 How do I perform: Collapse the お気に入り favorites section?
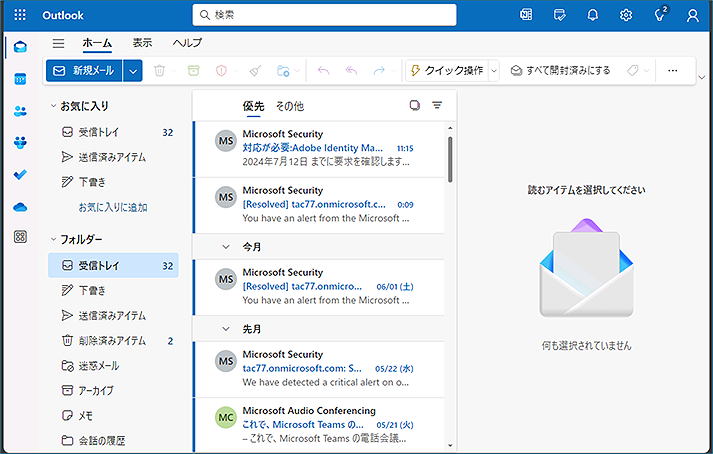click(53, 106)
